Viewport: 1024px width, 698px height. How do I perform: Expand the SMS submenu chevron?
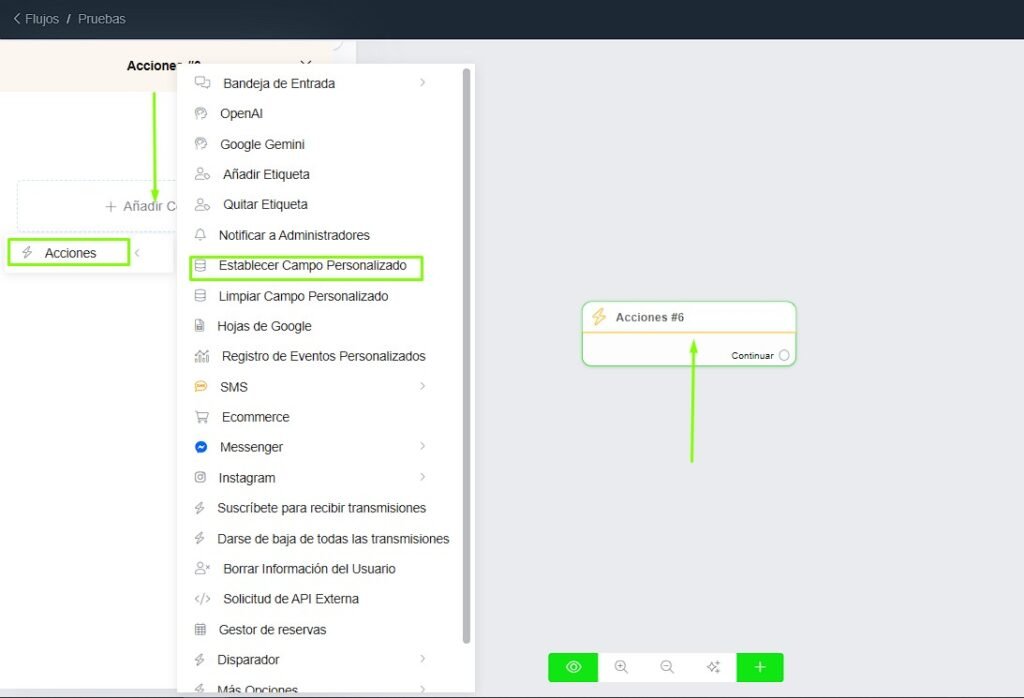coord(423,386)
